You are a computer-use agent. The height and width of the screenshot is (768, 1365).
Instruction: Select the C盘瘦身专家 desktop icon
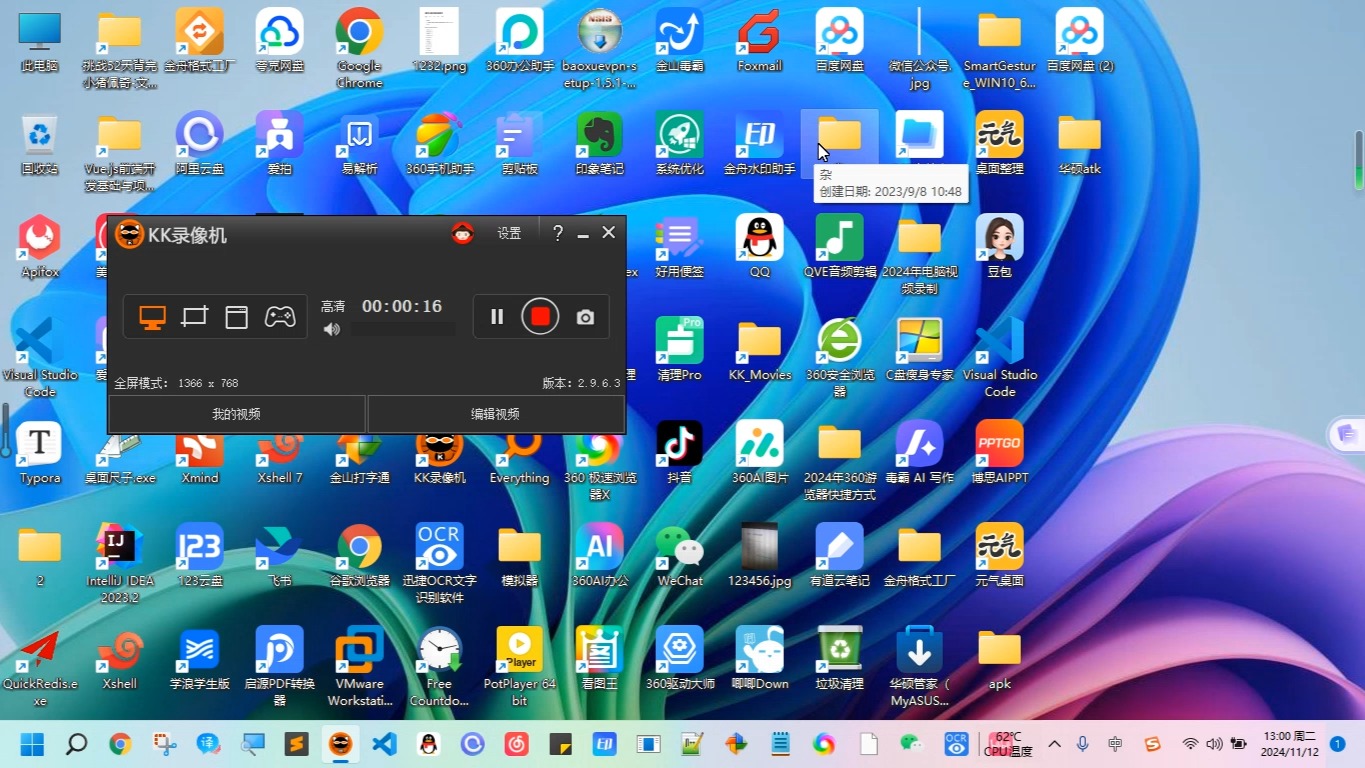(920, 350)
